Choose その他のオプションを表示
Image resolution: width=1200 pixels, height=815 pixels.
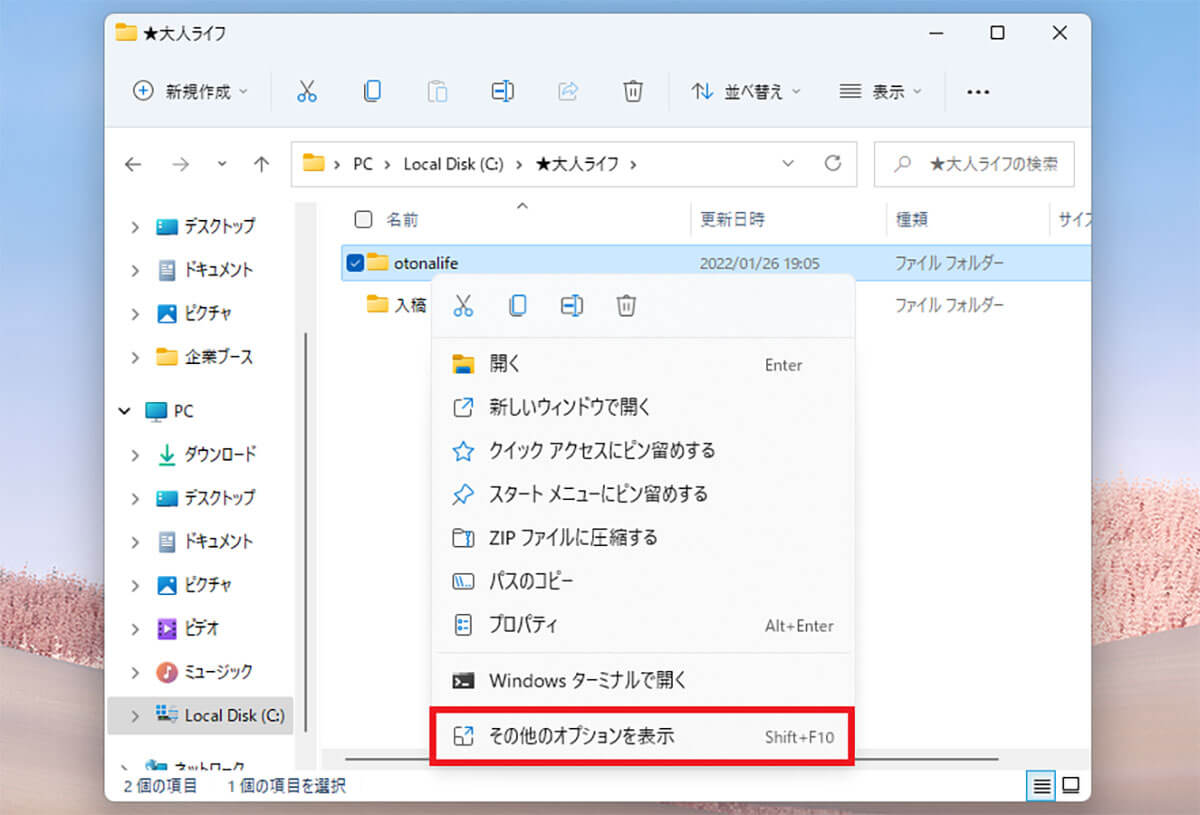coord(642,737)
